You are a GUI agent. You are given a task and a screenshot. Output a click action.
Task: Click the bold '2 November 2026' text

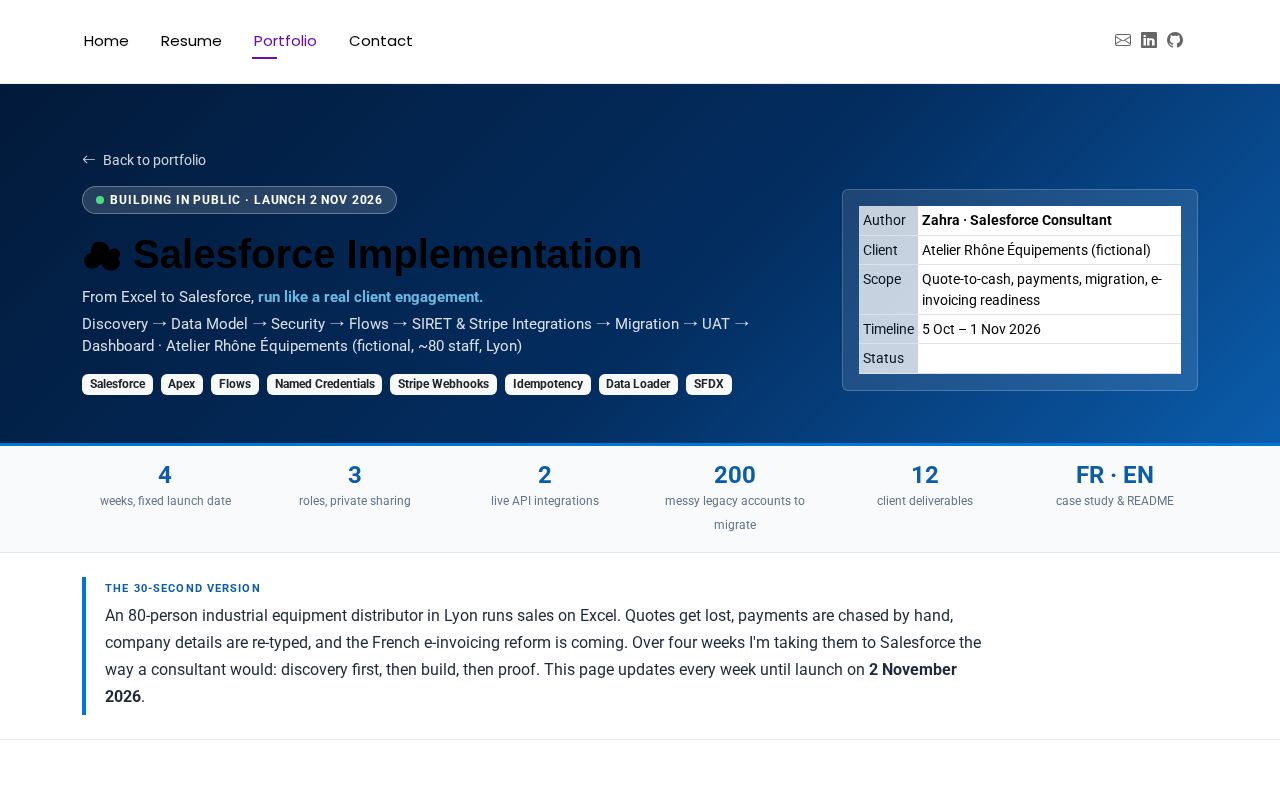click(x=531, y=683)
